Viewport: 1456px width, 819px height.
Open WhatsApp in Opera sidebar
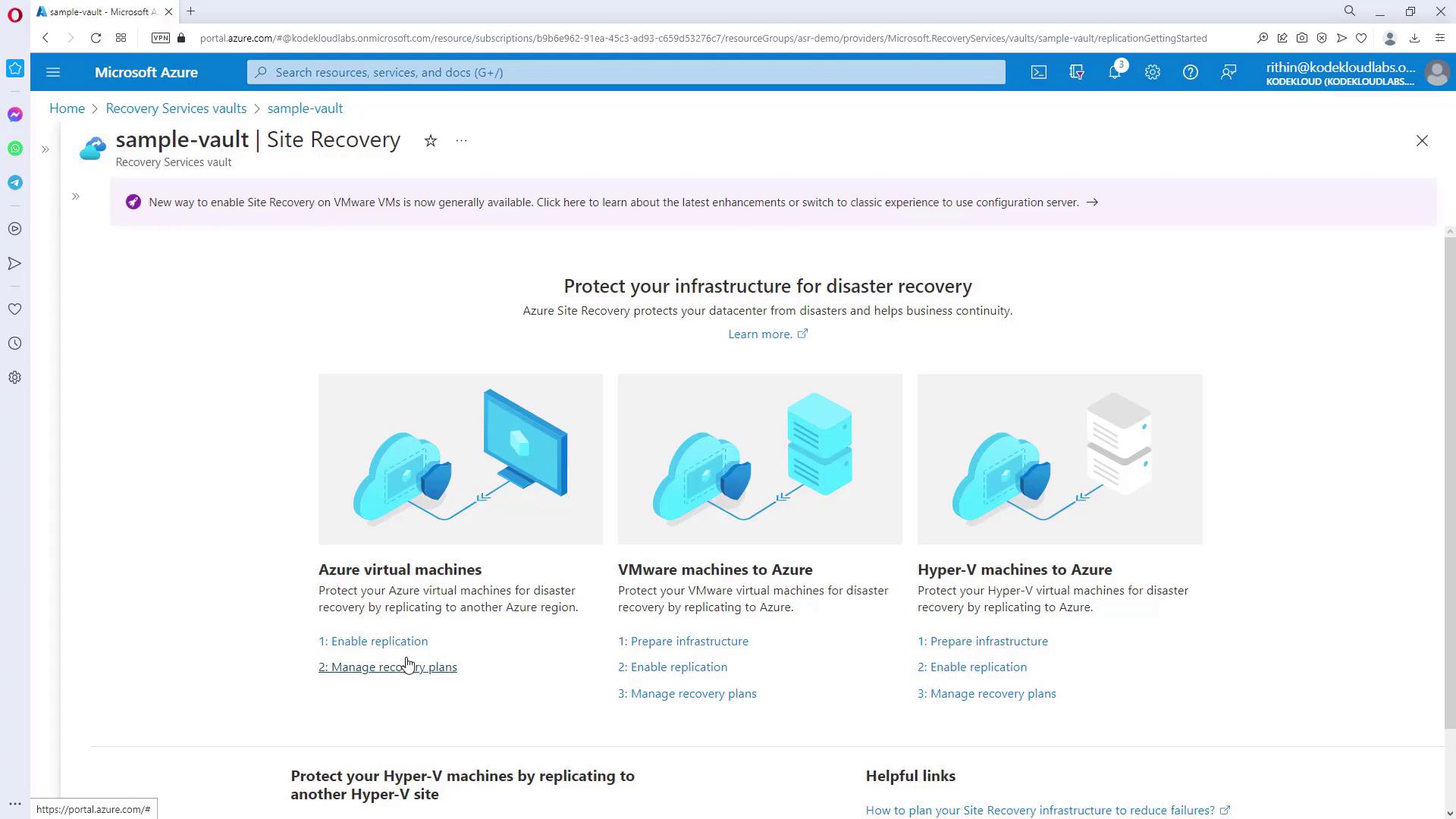point(15,149)
